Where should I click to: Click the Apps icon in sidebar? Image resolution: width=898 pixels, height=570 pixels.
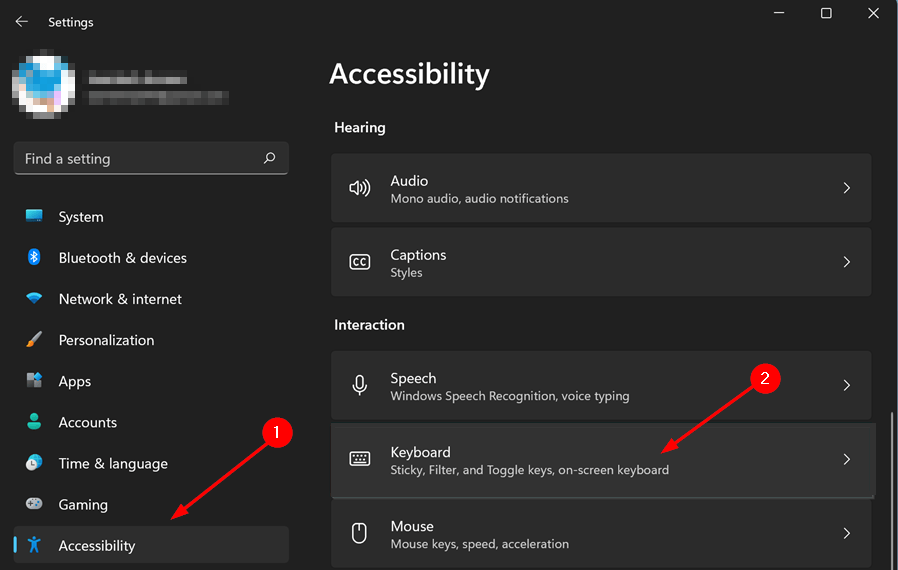tap(34, 380)
